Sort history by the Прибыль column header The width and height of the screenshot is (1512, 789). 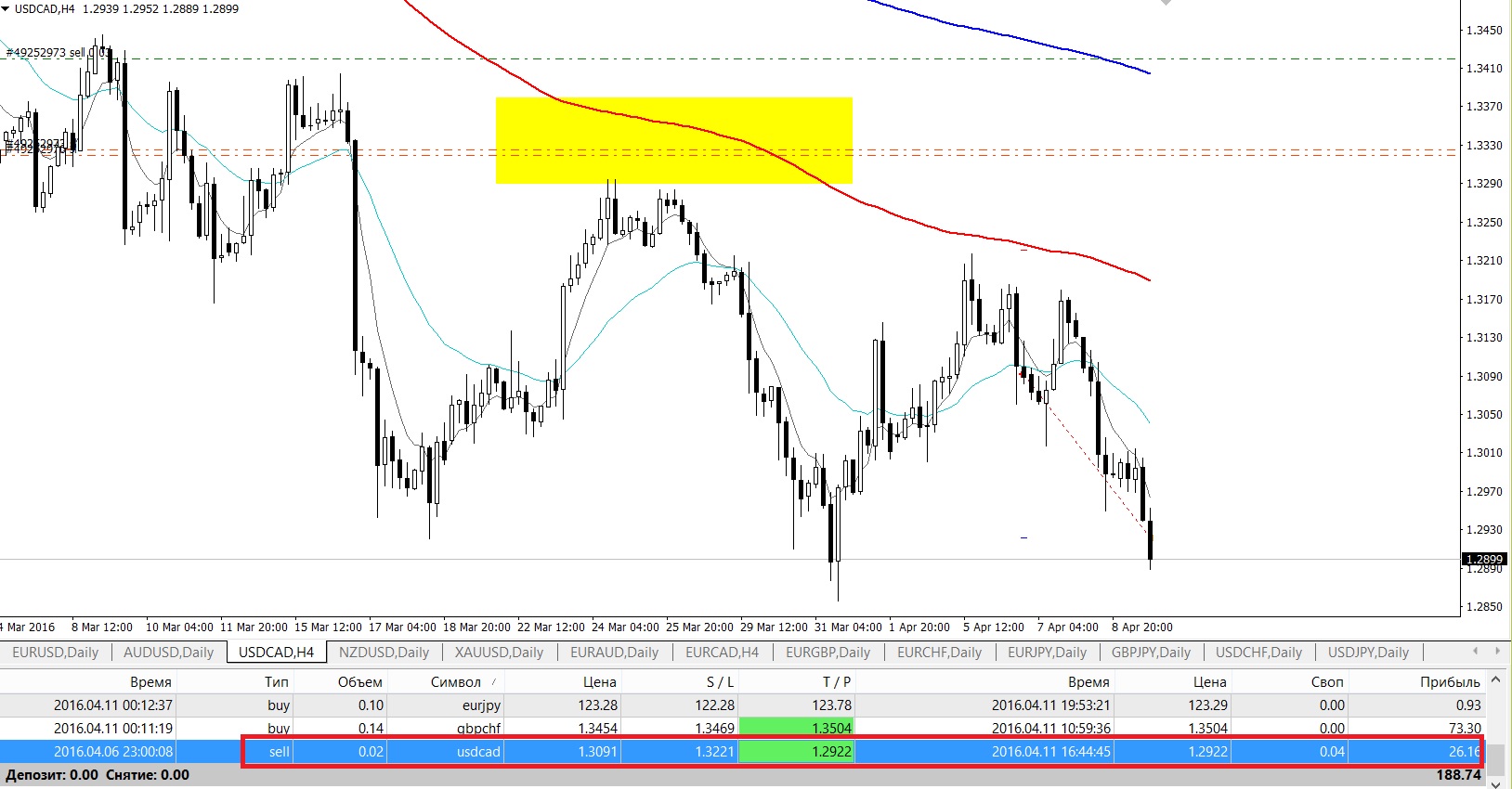click(1450, 681)
